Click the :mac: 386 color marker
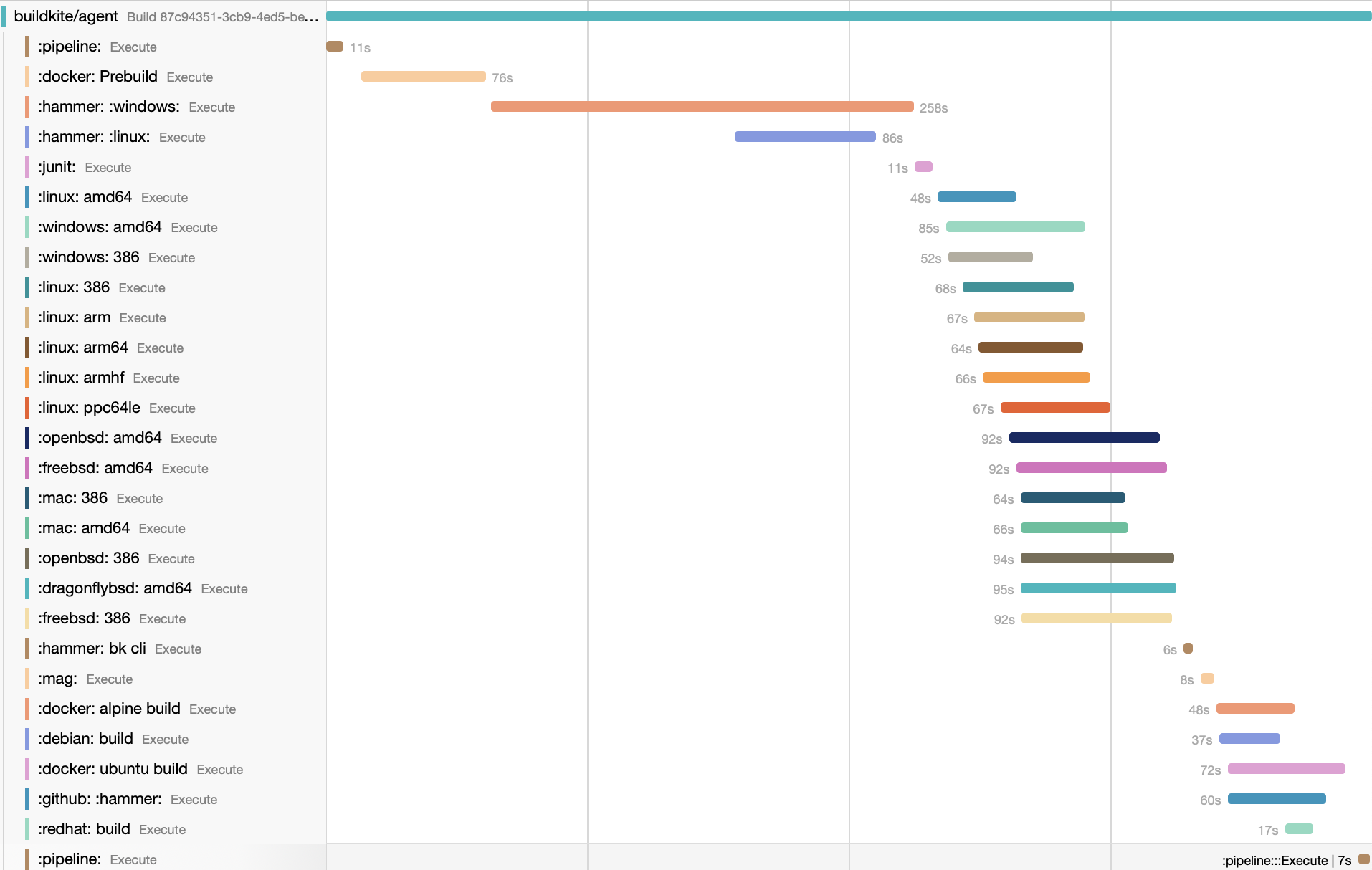Image resolution: width=1372 pixels, height=870 pixels. click(27, 498)
